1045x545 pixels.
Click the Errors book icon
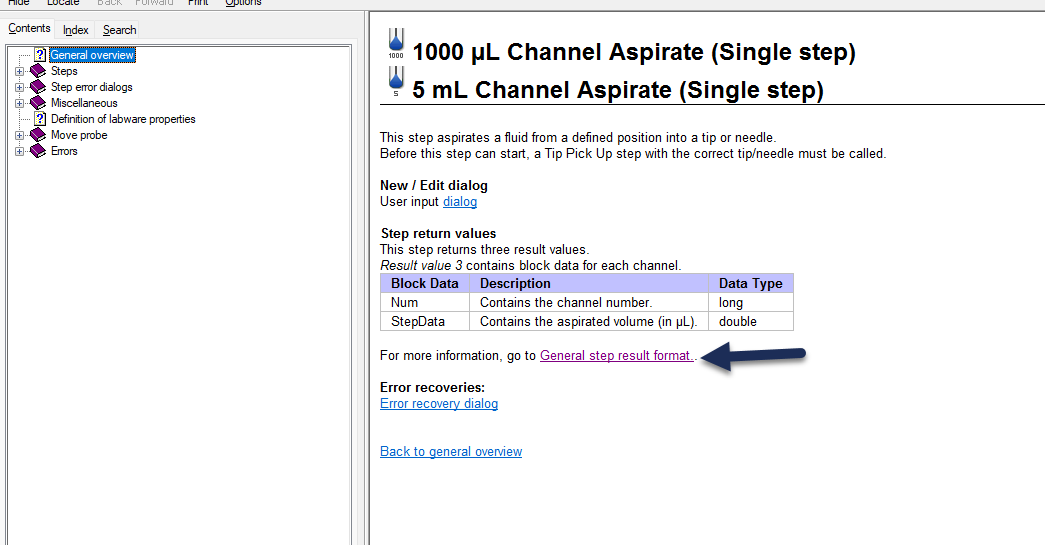point(38,151)
